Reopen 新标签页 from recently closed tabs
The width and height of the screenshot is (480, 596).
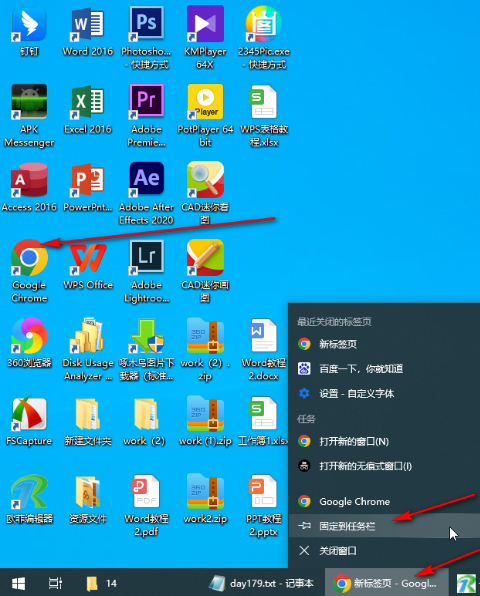point(384,344)
